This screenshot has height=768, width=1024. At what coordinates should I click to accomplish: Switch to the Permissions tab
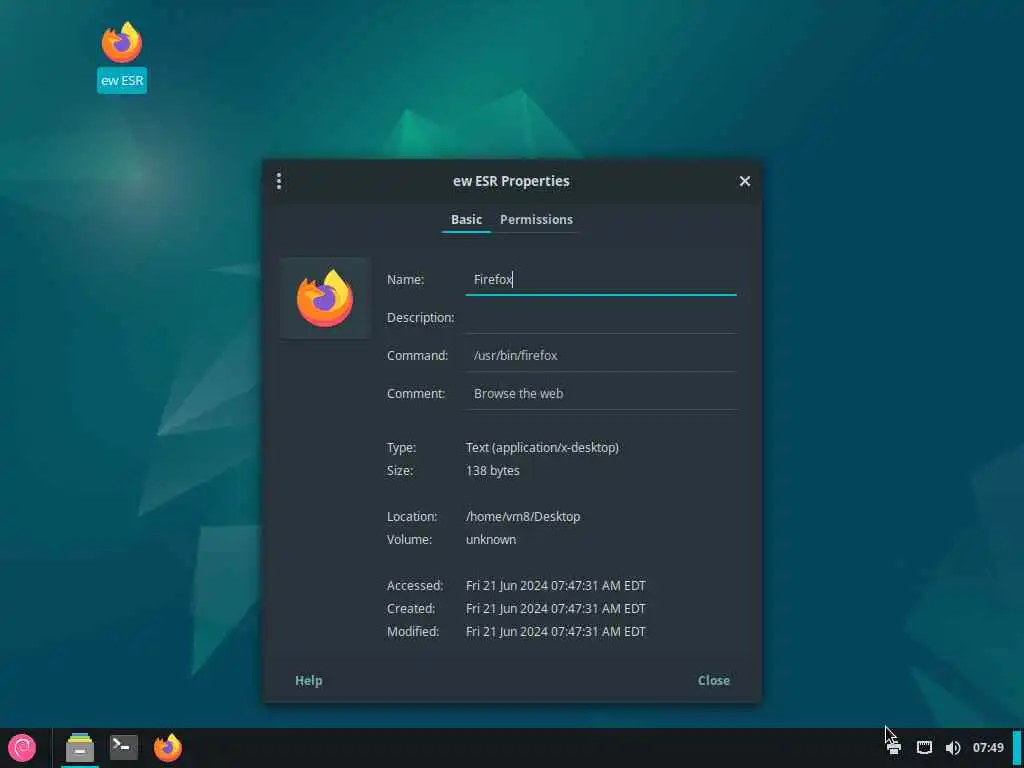(x=536, y=219)
